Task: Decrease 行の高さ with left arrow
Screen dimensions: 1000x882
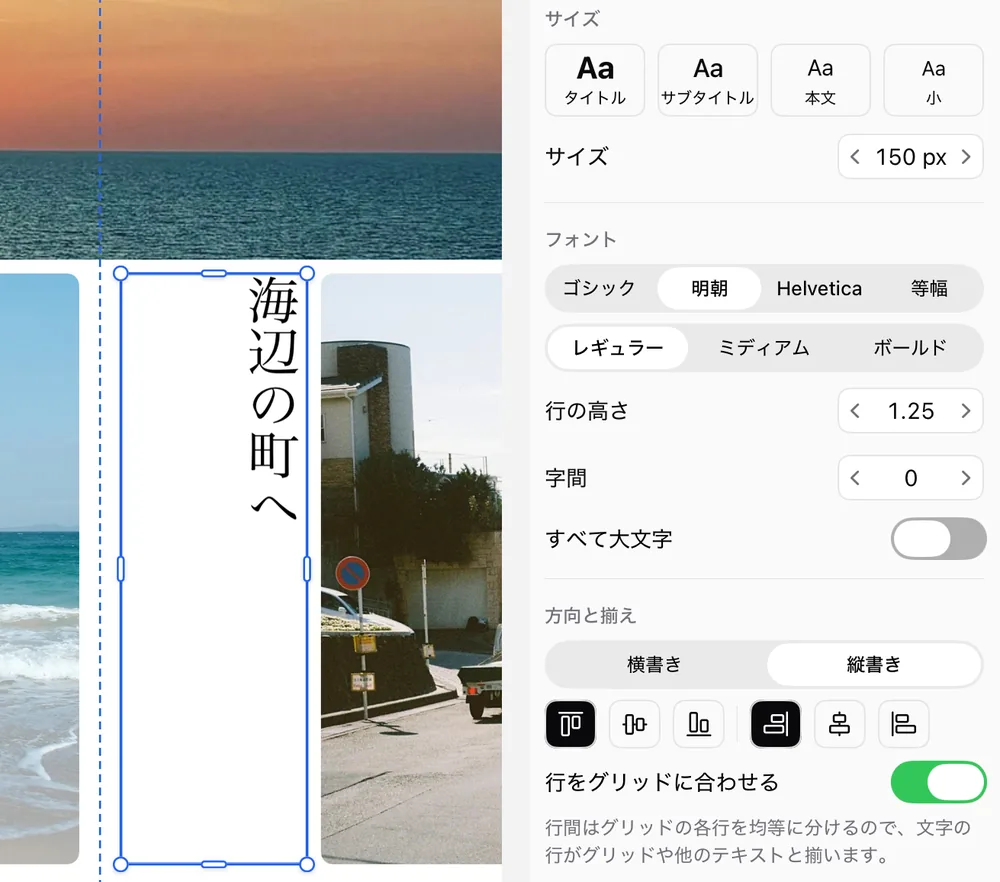Action: [x=855, y=411]
